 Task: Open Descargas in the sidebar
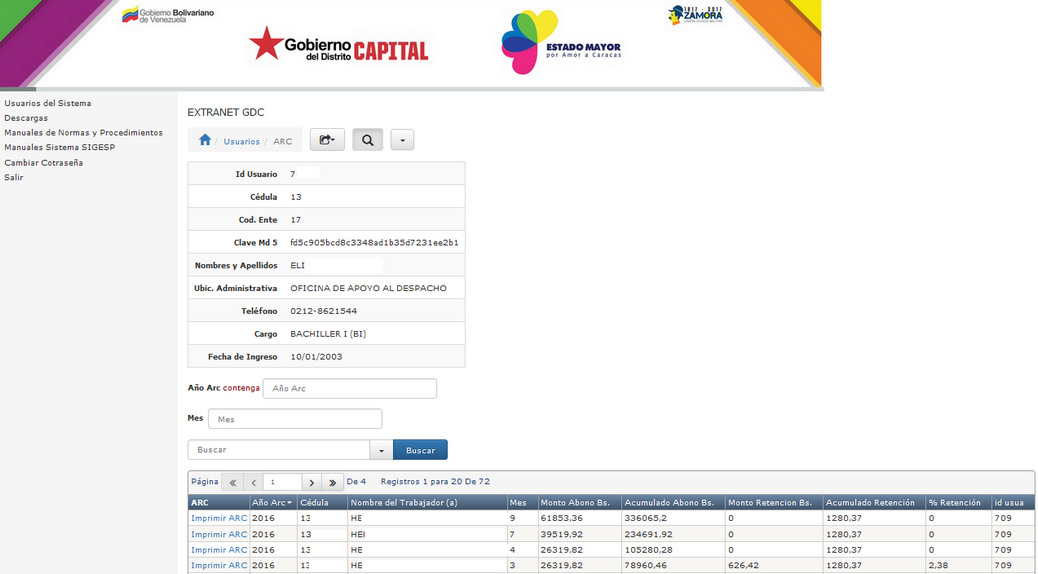tap(26, 118)
